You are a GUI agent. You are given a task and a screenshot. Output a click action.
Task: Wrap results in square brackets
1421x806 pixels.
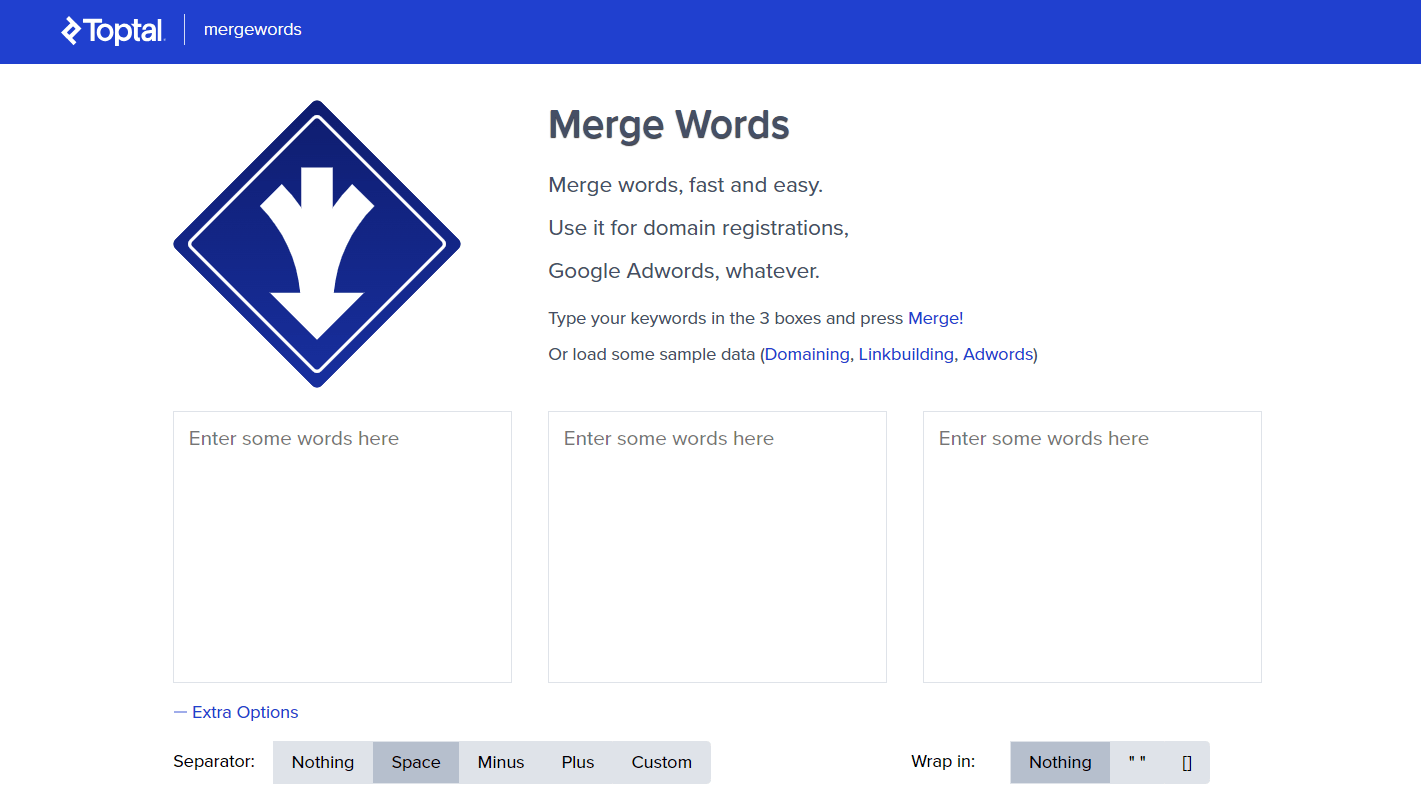[x=1187, y=762]
